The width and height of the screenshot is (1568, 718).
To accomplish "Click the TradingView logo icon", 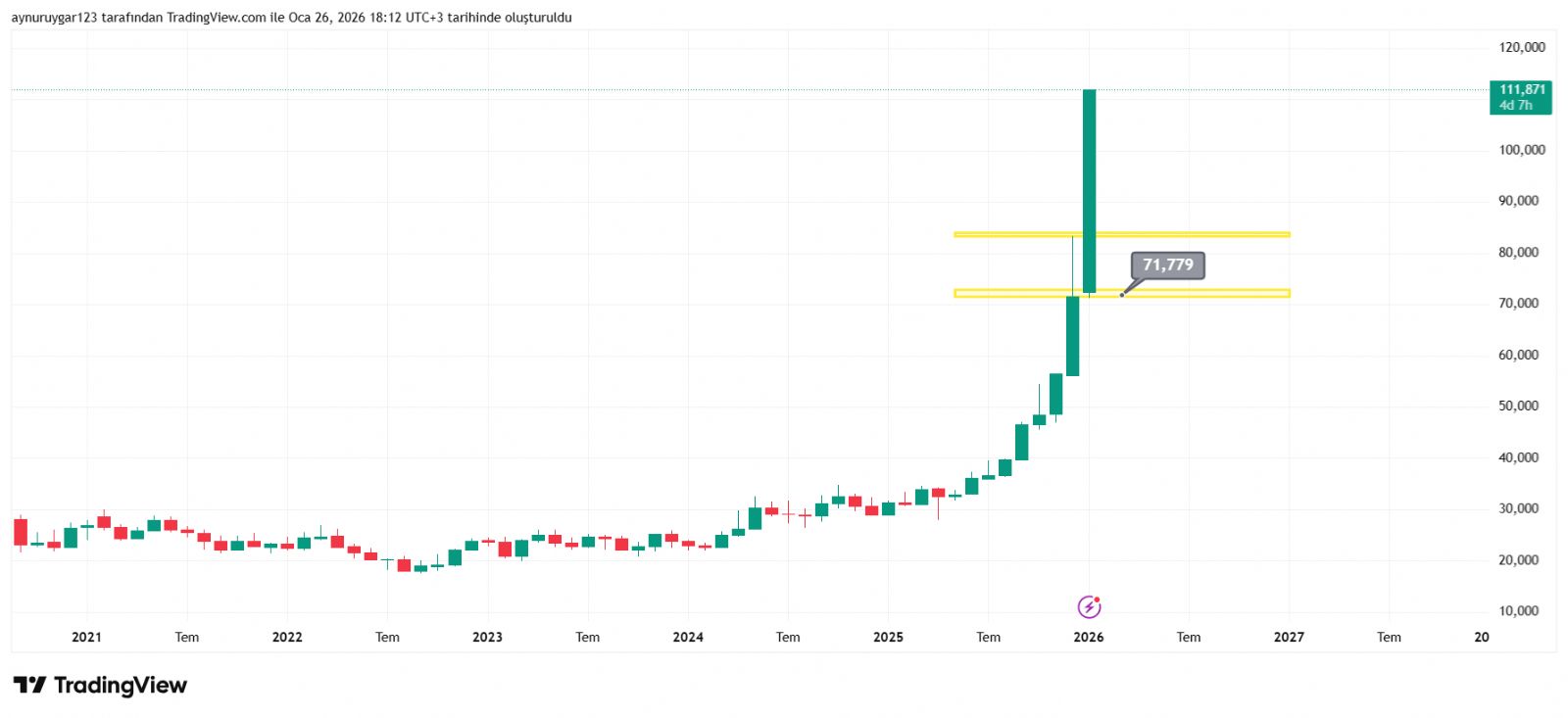I will click(29, 685).
